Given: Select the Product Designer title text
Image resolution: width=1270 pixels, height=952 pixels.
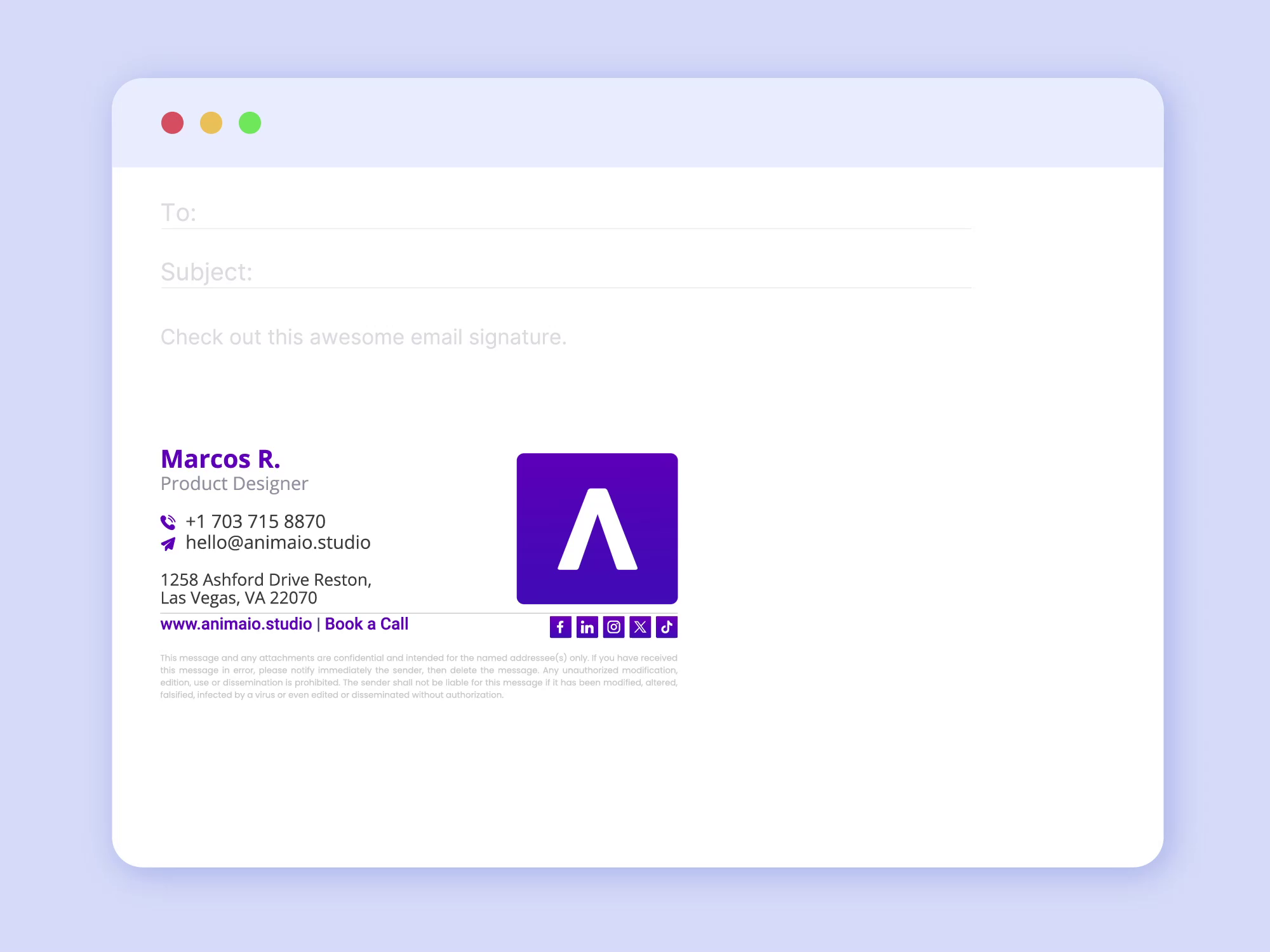Looking at the screenshot, I should tap(234, 484).
